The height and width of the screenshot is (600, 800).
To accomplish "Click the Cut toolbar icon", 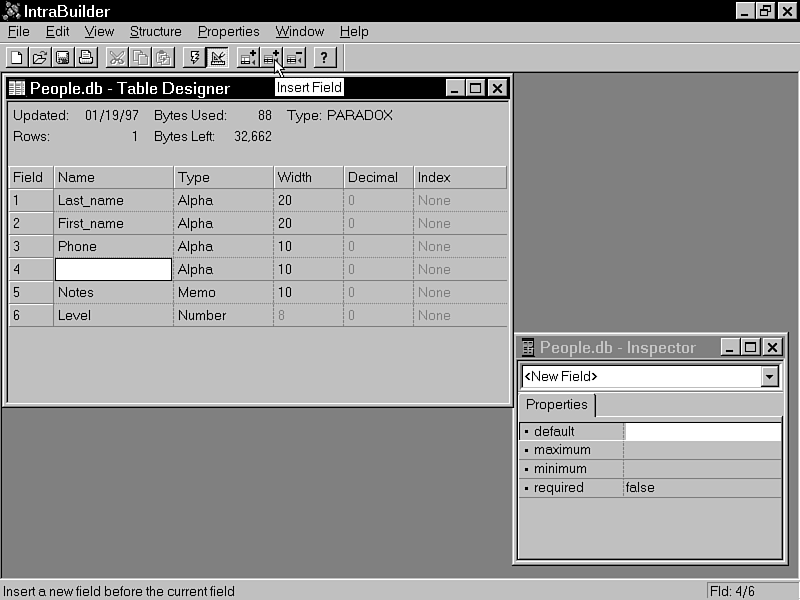I will (x=117, y=57).
